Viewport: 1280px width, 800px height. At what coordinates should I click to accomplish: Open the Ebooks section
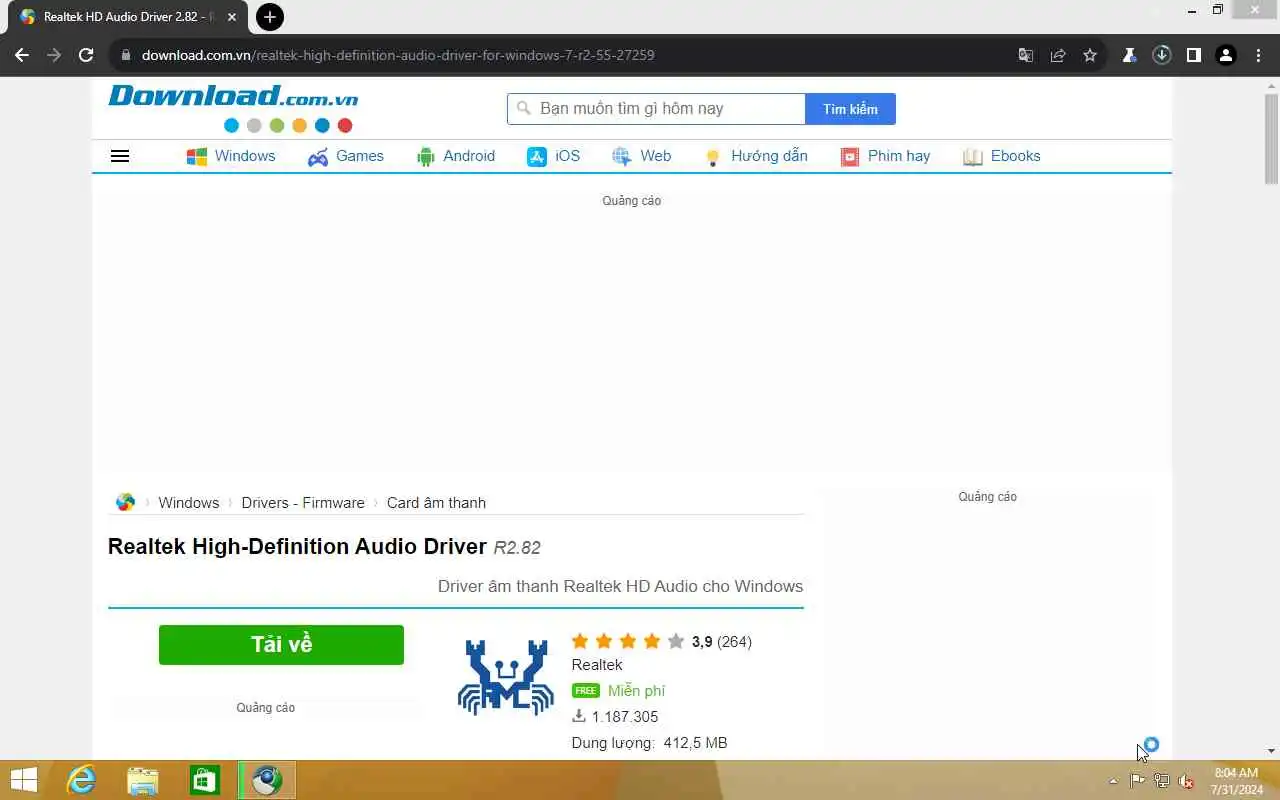click(1002, 156)
